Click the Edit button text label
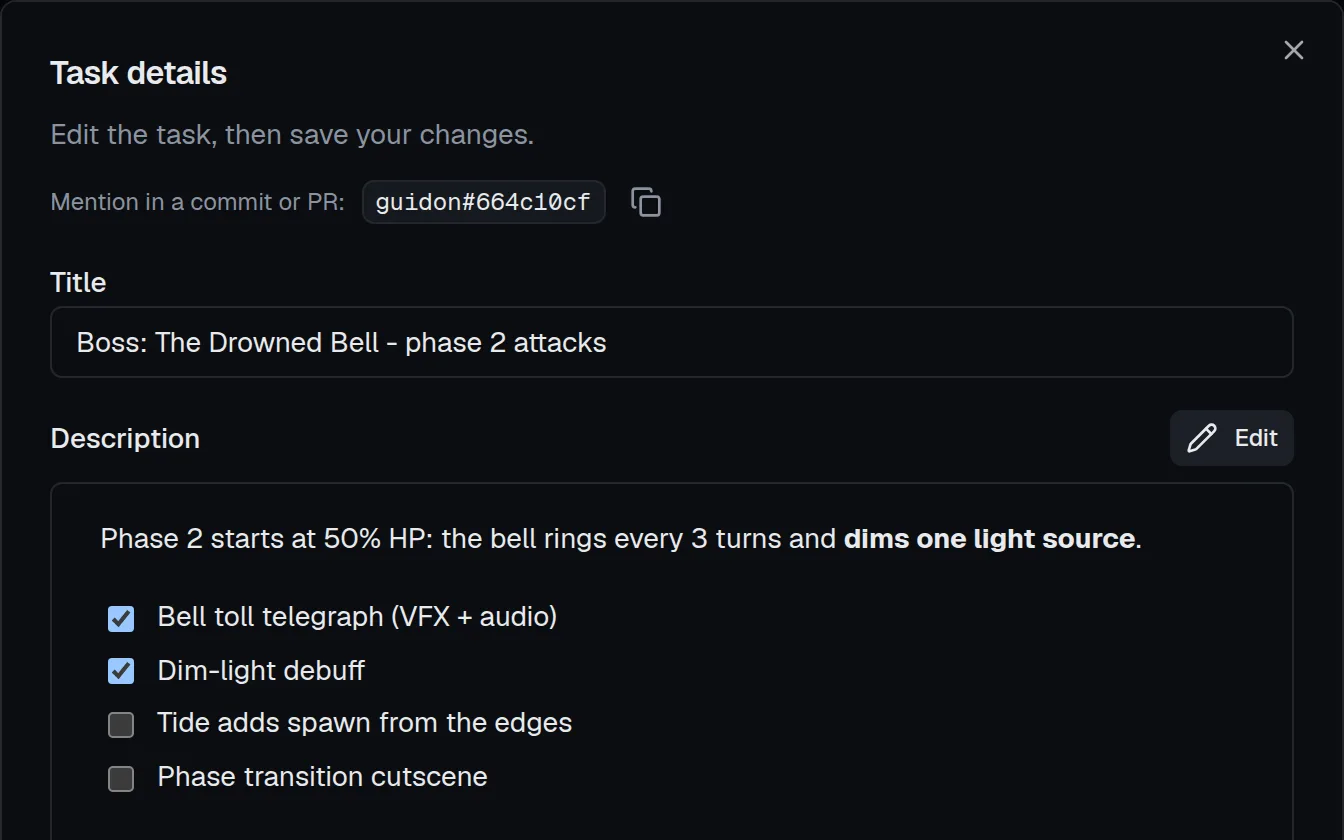The width and height of the screenshot is (1344, 840). point(1256,438)
